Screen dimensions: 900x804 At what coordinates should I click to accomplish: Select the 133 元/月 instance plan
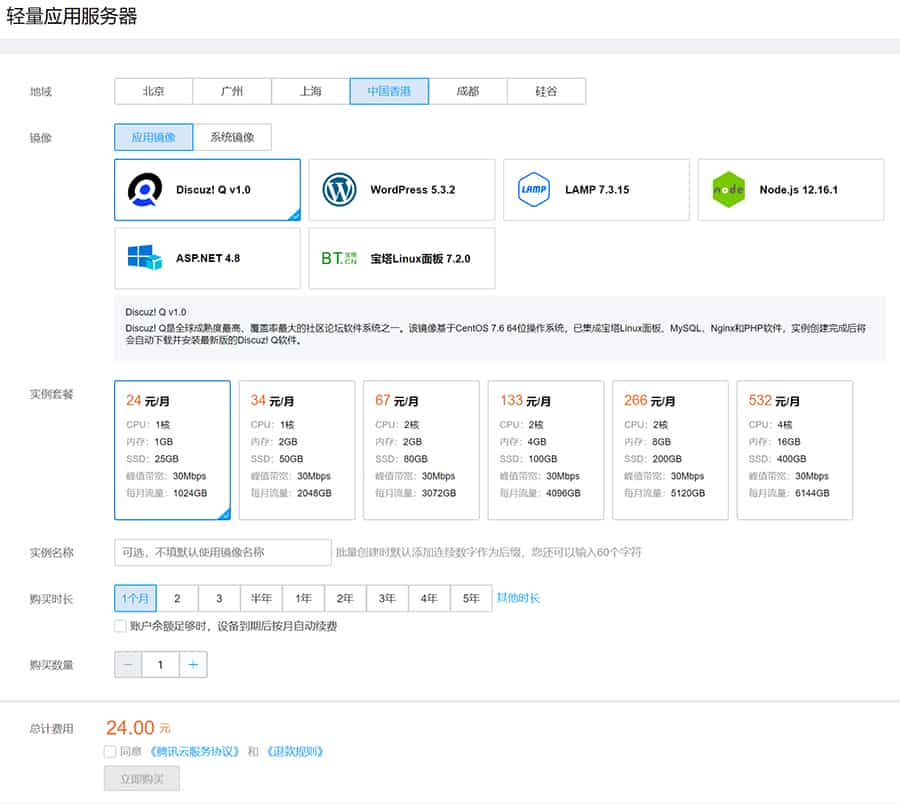pyautogui.click(x=546, y=450)
